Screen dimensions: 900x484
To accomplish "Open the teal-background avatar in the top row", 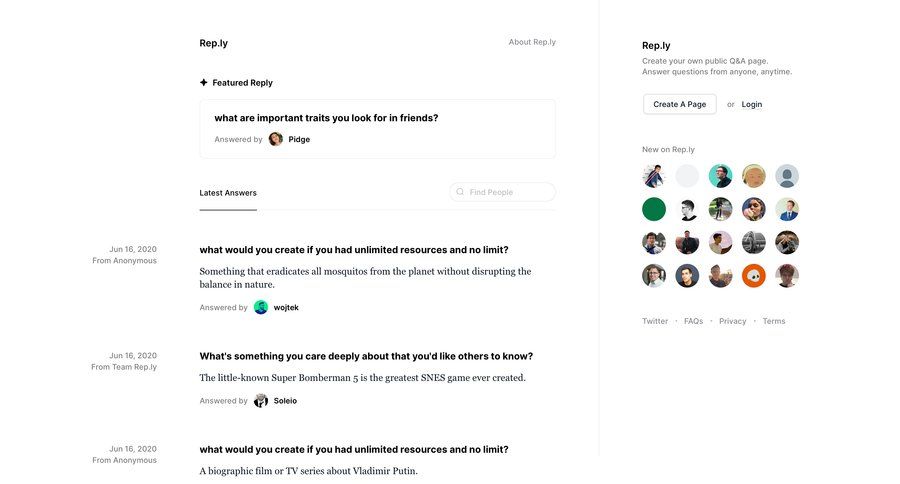I will (720, 176).
